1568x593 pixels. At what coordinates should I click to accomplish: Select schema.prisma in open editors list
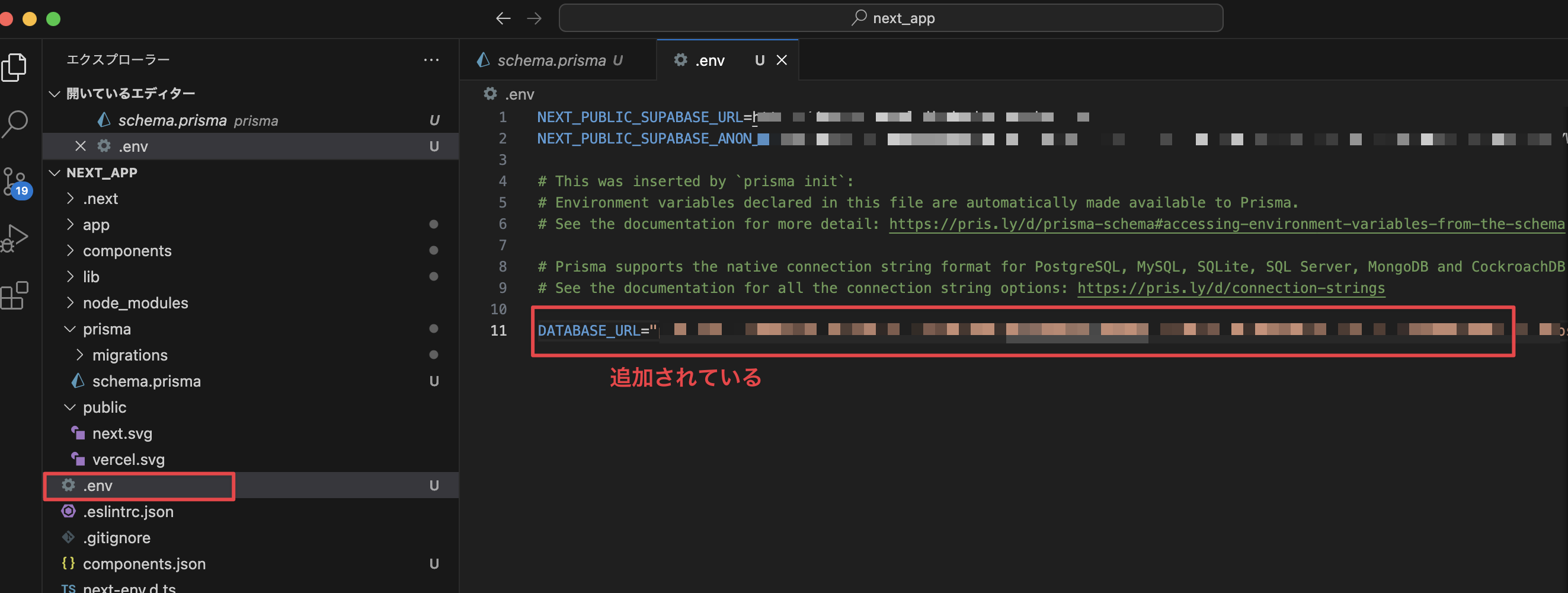[x=251, y=120]
